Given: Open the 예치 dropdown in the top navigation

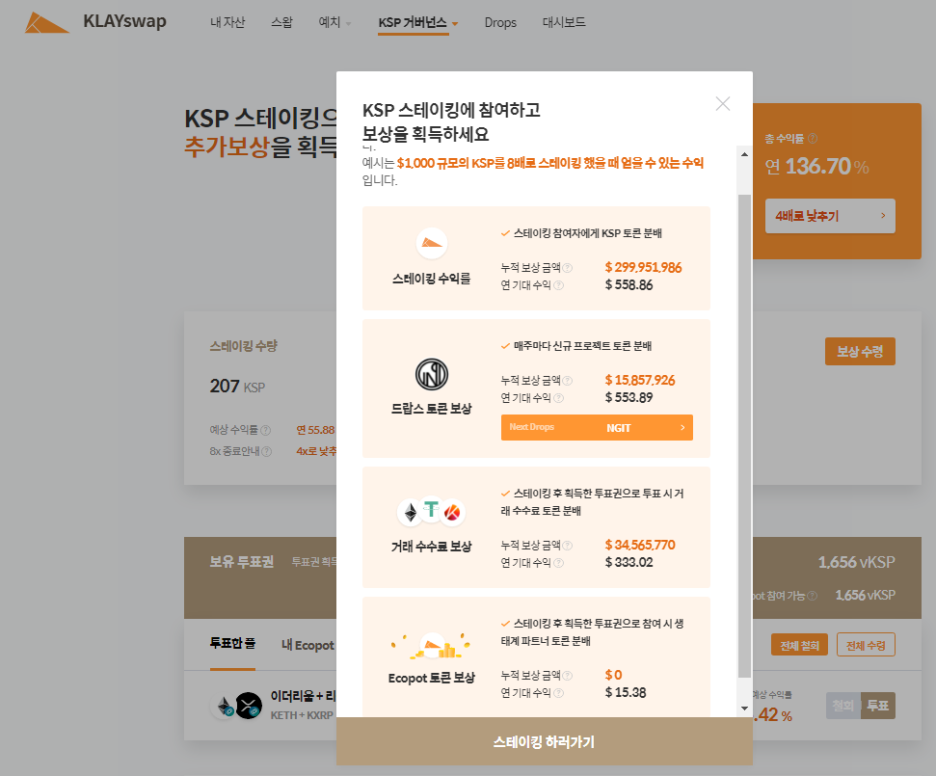Looking at the screenshot, I should pos(334,23).
